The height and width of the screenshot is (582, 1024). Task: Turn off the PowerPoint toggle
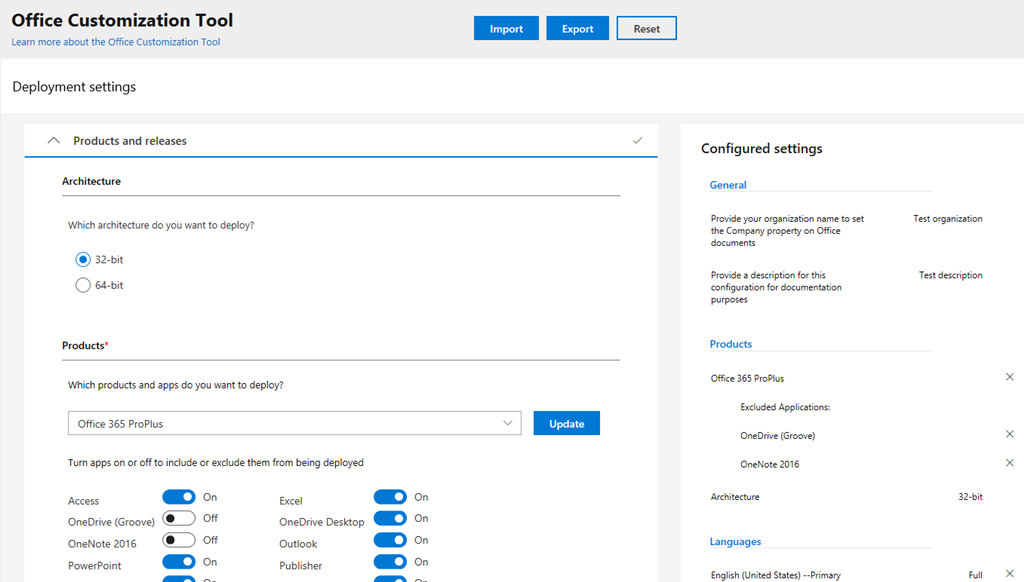click(179, 562)
